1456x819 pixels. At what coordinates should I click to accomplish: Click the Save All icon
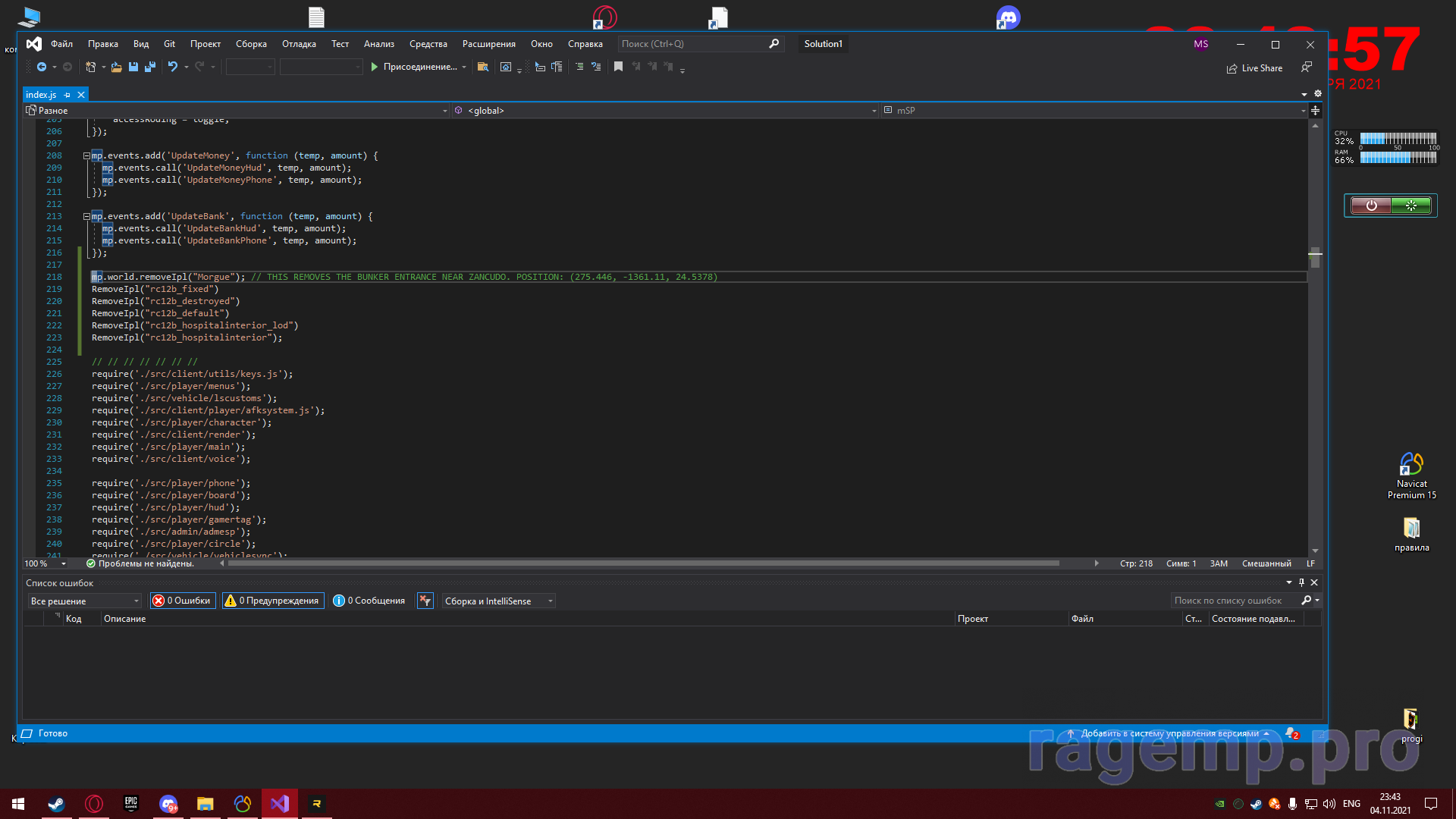[x=150, y=67]
